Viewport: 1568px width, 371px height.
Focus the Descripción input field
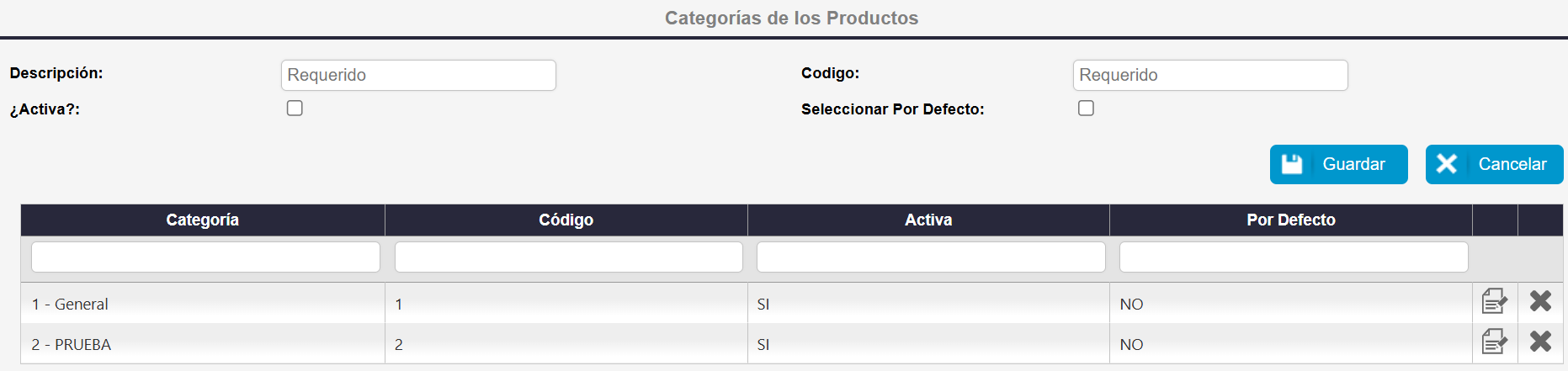(418, 75)
